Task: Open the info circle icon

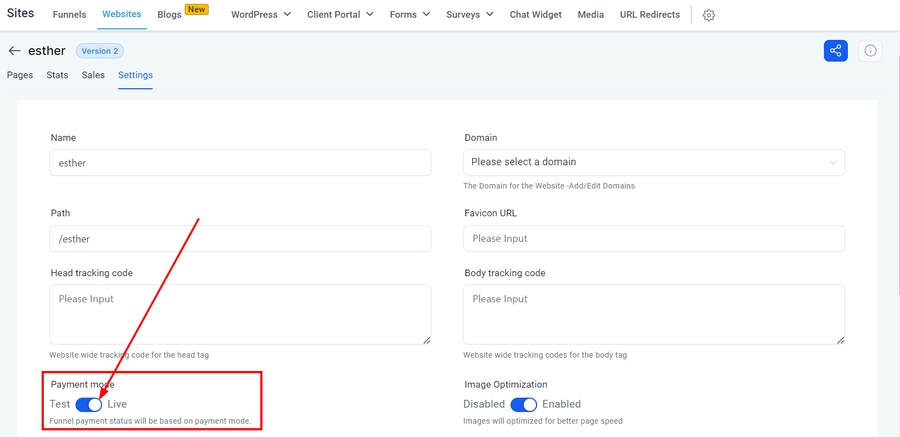Action: [870, 51]
